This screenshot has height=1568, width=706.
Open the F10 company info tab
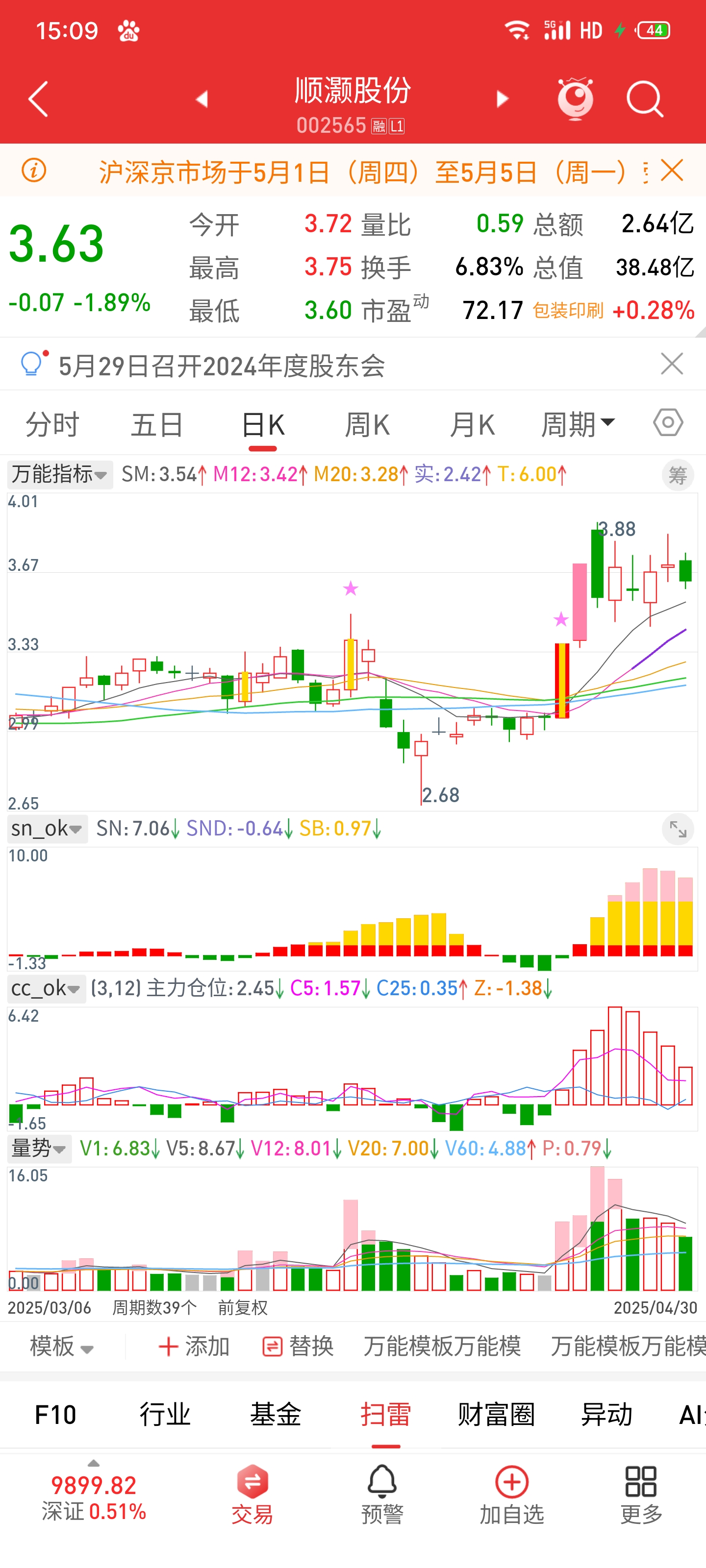55,1415
